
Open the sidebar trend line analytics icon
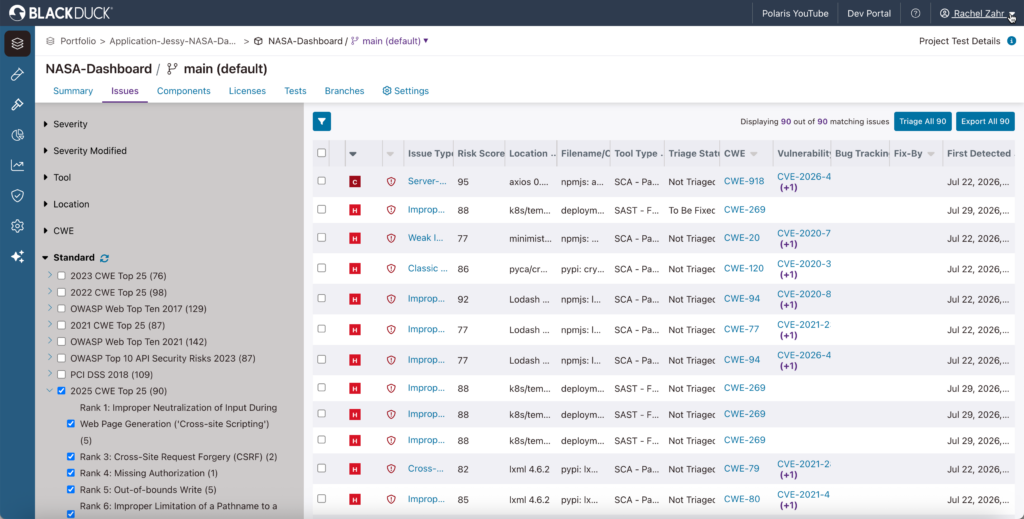click(18, 166)
